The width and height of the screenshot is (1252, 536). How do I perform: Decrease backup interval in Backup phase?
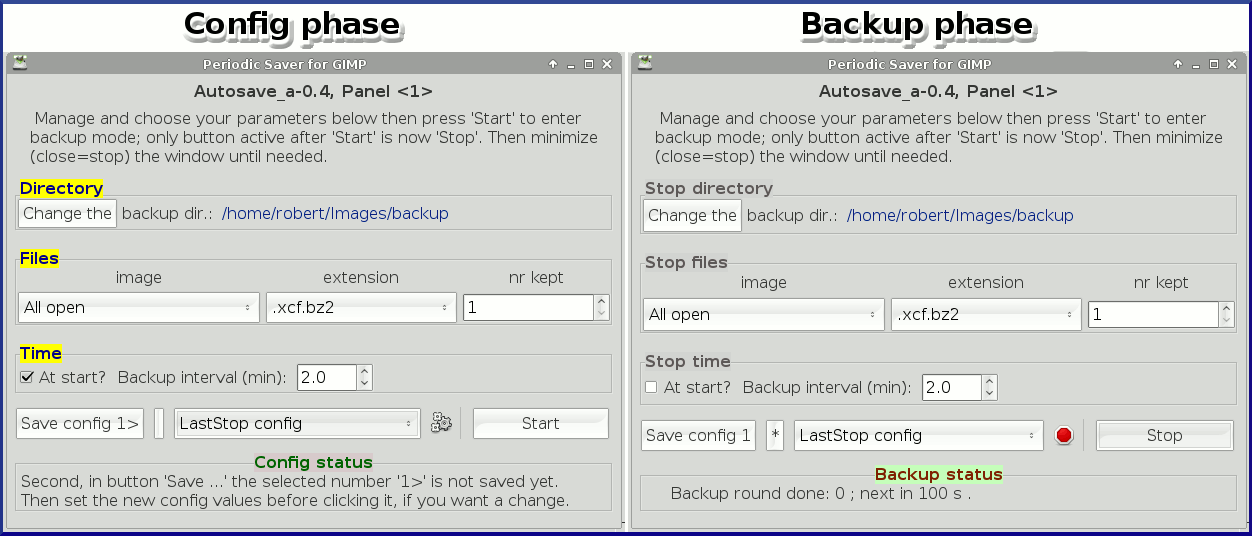click(x=989, y=394)
